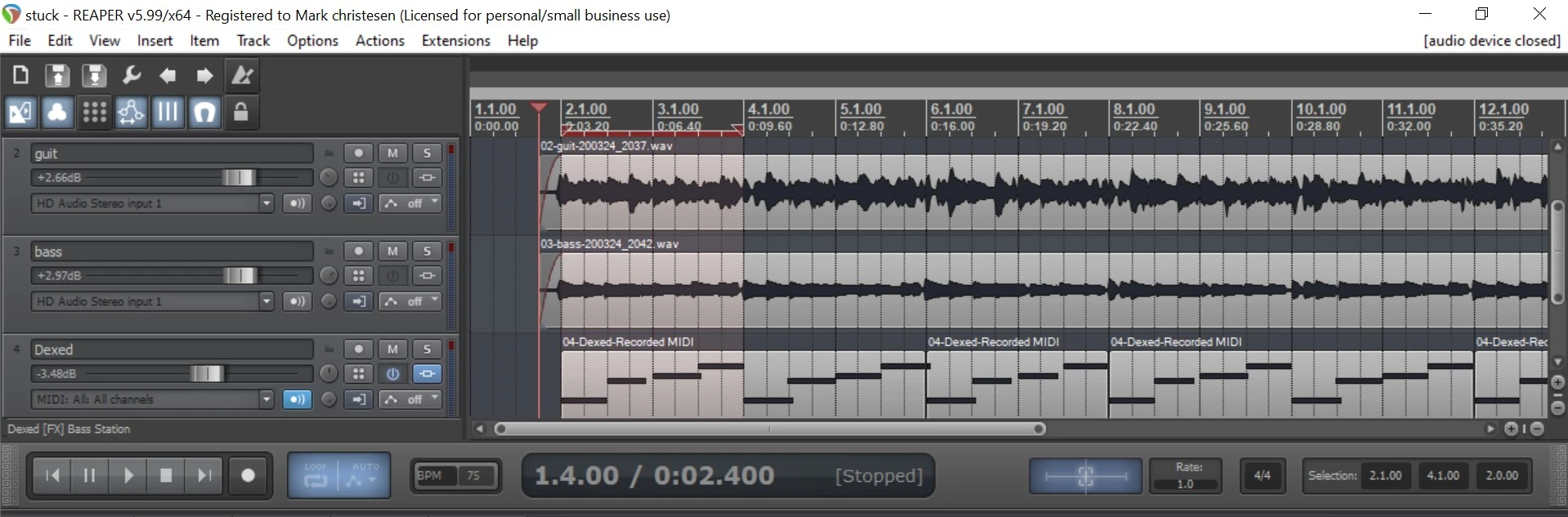
Task: Open Project Settings wrench icon
Action: point(131,76)
